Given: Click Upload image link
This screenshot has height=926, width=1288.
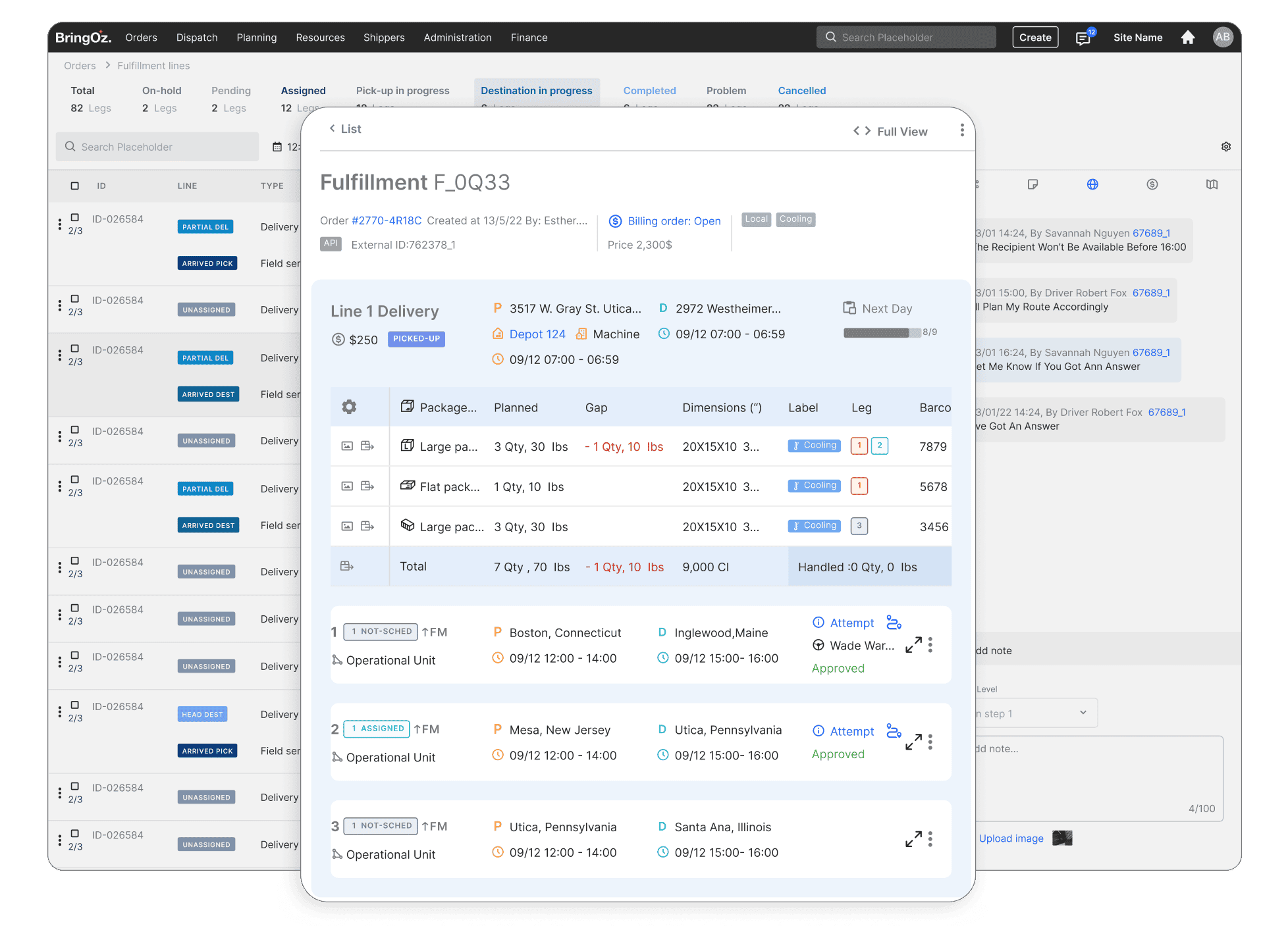Looking at the screenshot, I should pyautogui.click(x=1011, y=838).
